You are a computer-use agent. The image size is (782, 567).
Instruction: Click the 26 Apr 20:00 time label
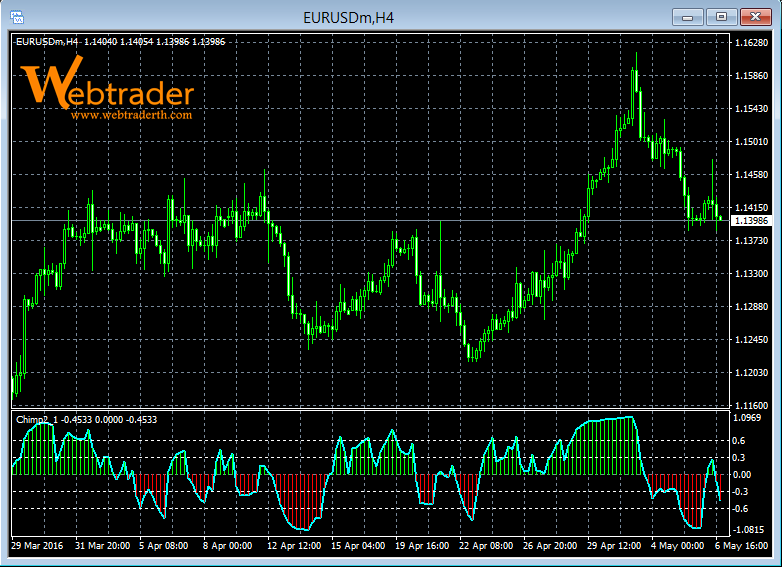click(x=550, y=546)
